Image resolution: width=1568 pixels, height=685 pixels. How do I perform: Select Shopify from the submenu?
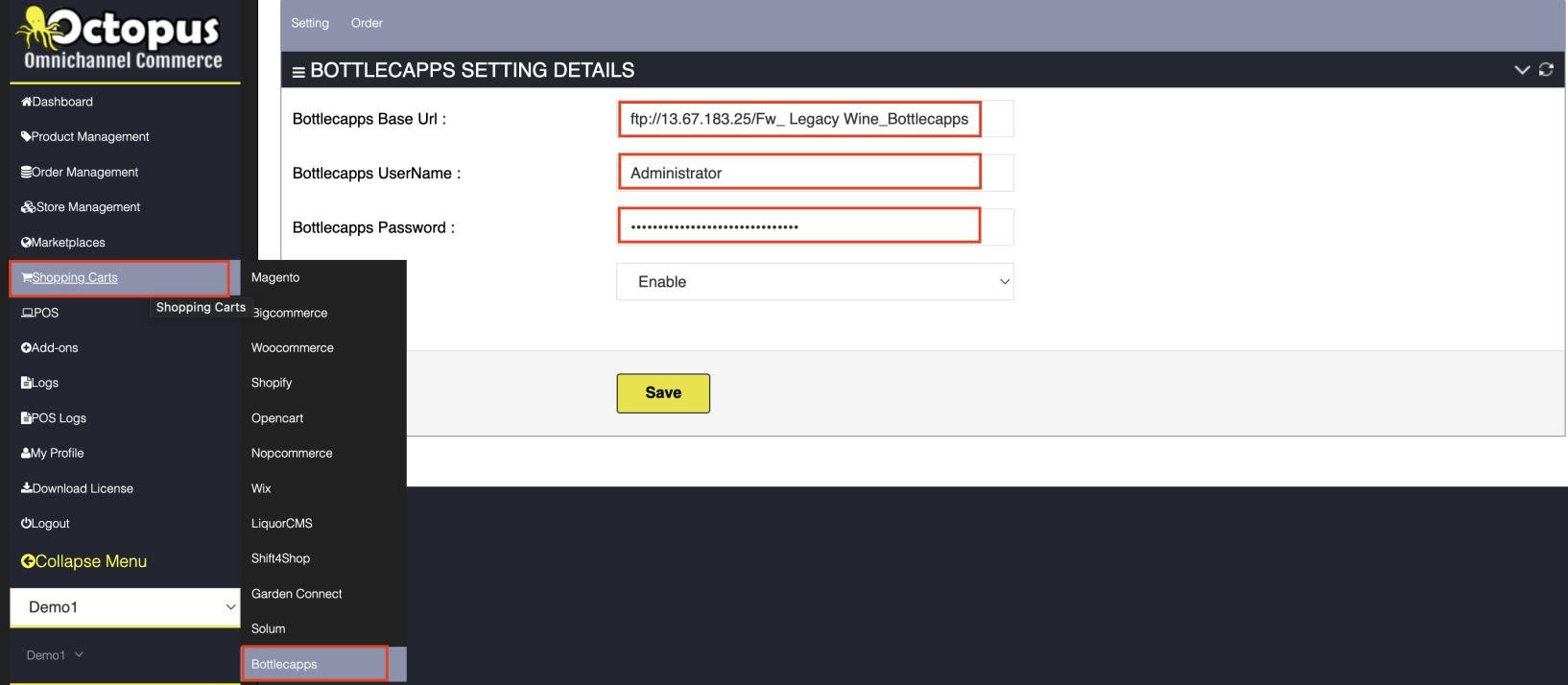(x=272, y=383)
